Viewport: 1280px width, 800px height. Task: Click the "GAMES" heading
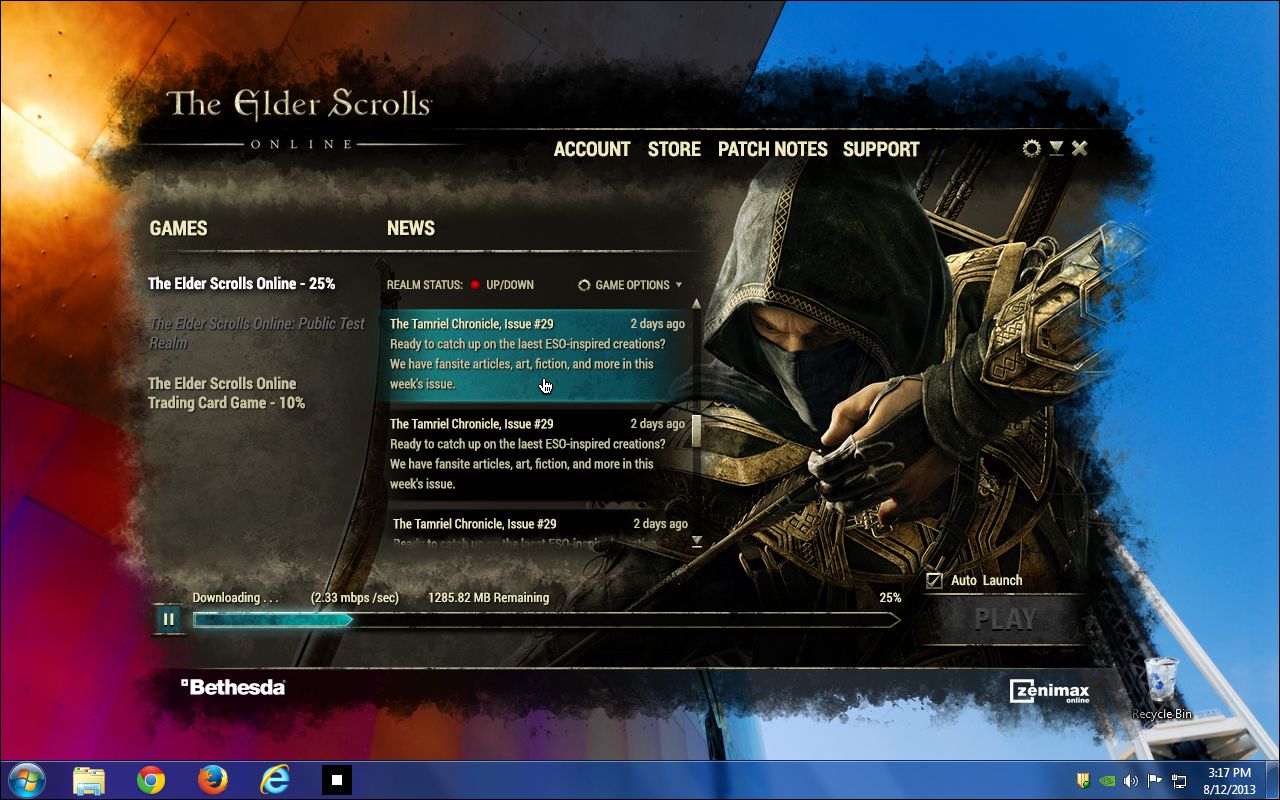click(178, 228)
